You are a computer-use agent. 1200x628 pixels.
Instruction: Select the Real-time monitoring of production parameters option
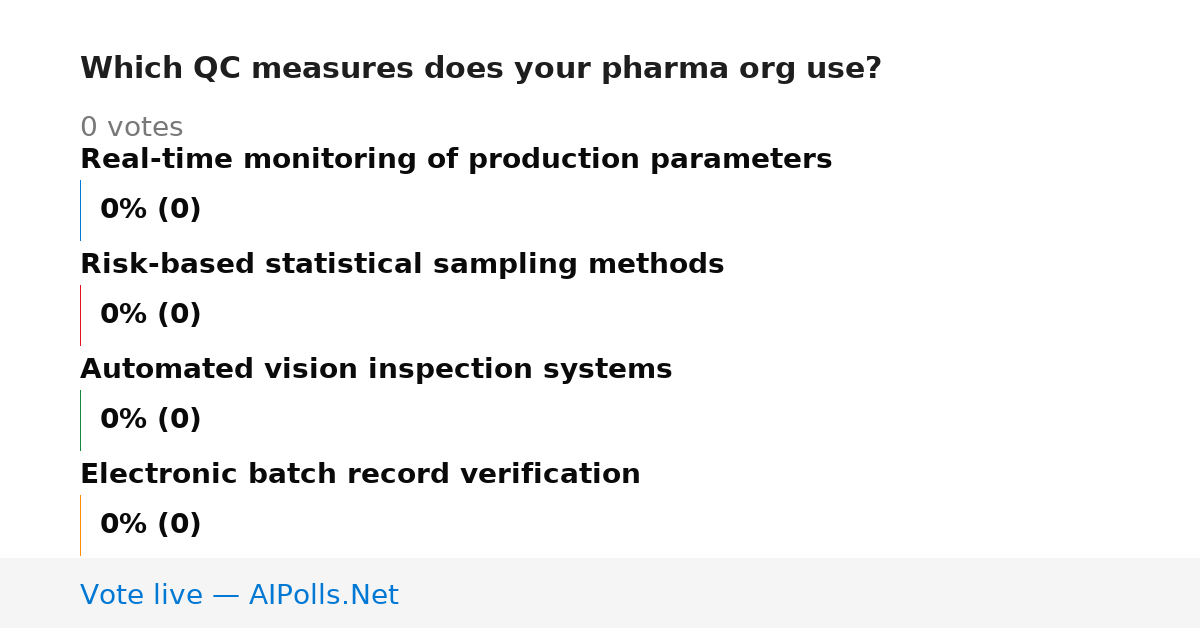click(456, 160)
